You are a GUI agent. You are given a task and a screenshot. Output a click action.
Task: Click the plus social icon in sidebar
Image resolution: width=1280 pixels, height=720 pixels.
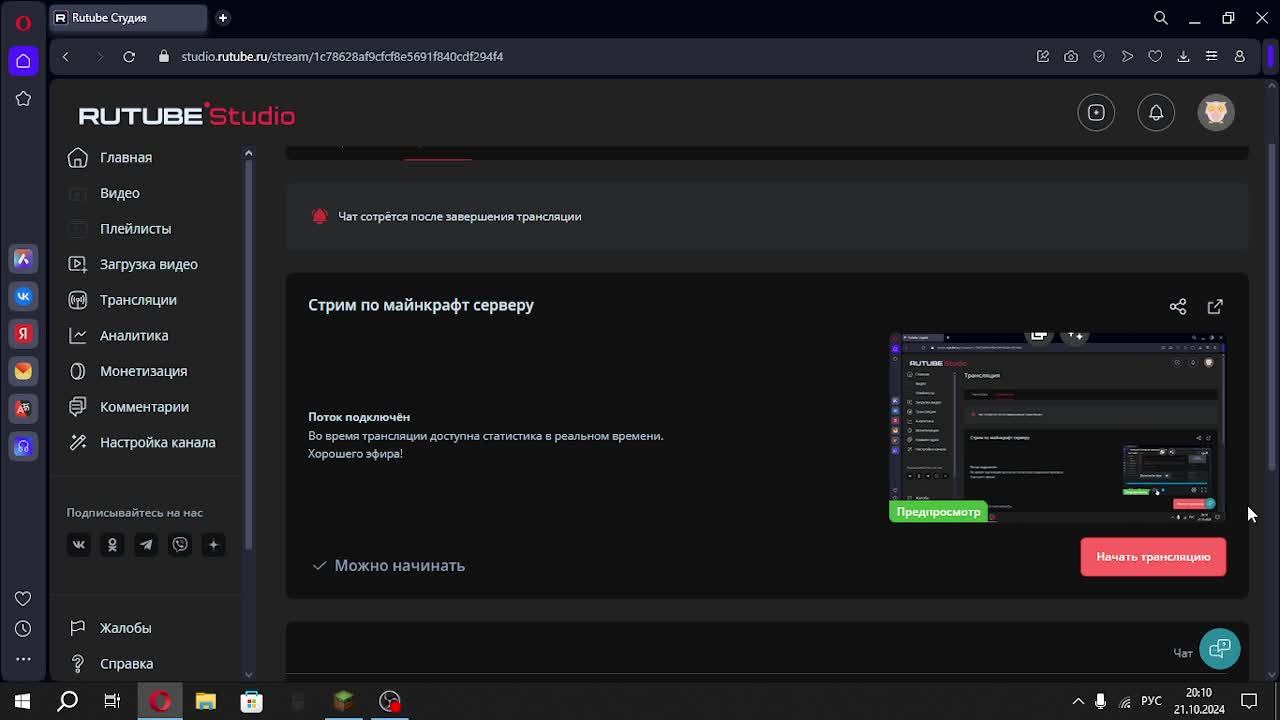tap(213, 545)
